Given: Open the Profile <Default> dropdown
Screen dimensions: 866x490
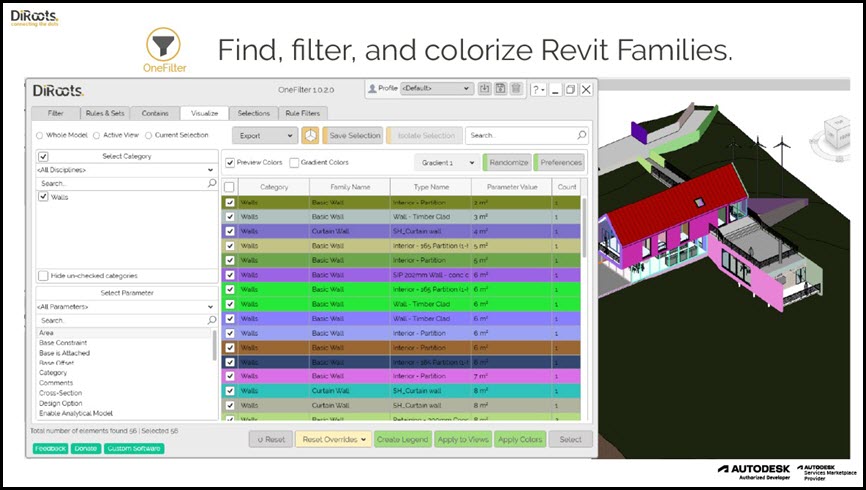Looking at the screenshot, I should [436, 88].
